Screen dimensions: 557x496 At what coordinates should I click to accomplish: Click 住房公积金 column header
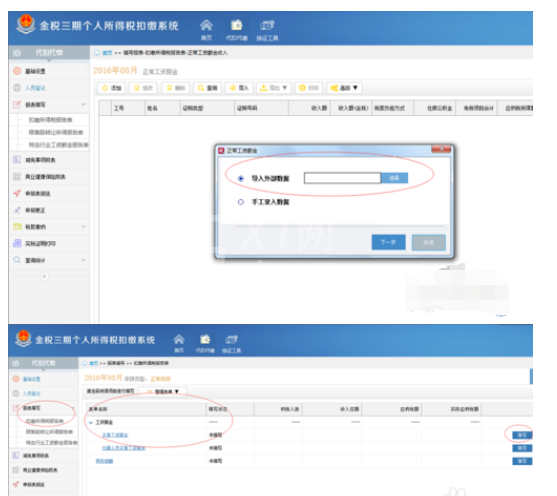(x=434, y=108)
